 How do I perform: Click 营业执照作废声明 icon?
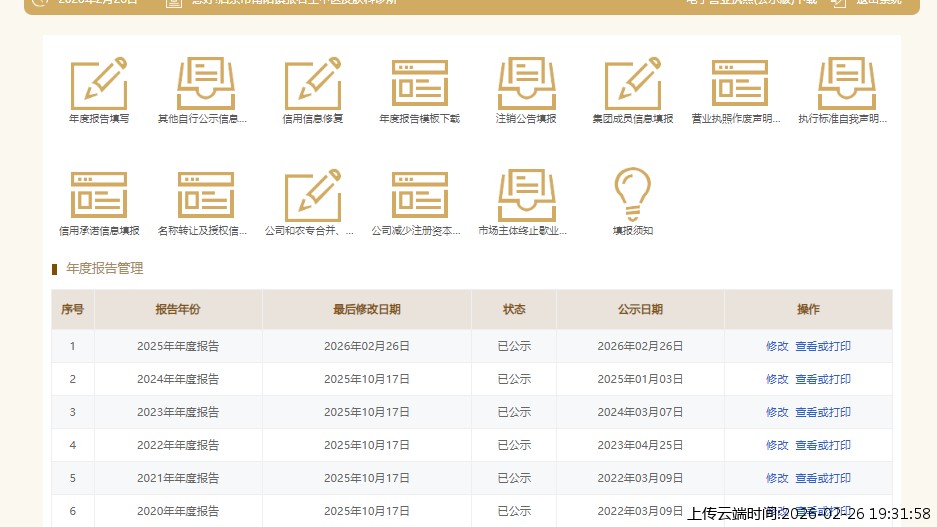(739, 84)
